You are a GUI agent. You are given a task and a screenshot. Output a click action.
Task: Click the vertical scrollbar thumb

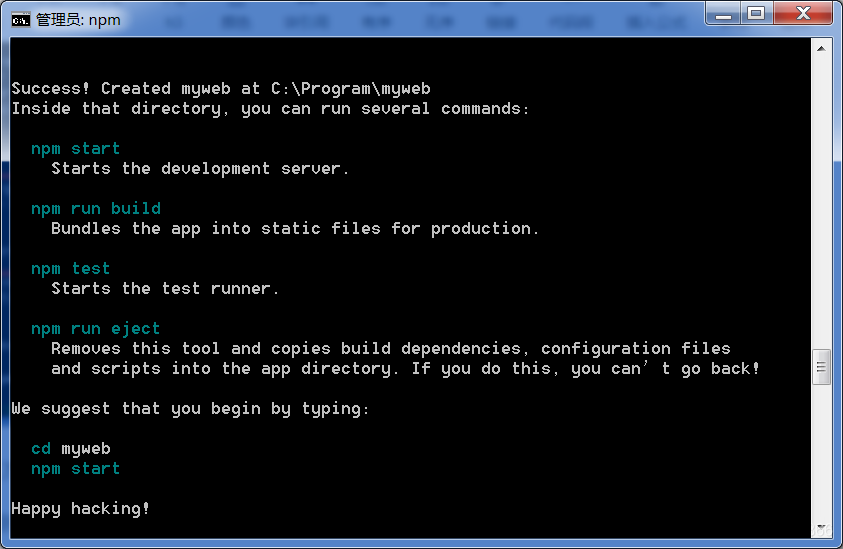821,367
